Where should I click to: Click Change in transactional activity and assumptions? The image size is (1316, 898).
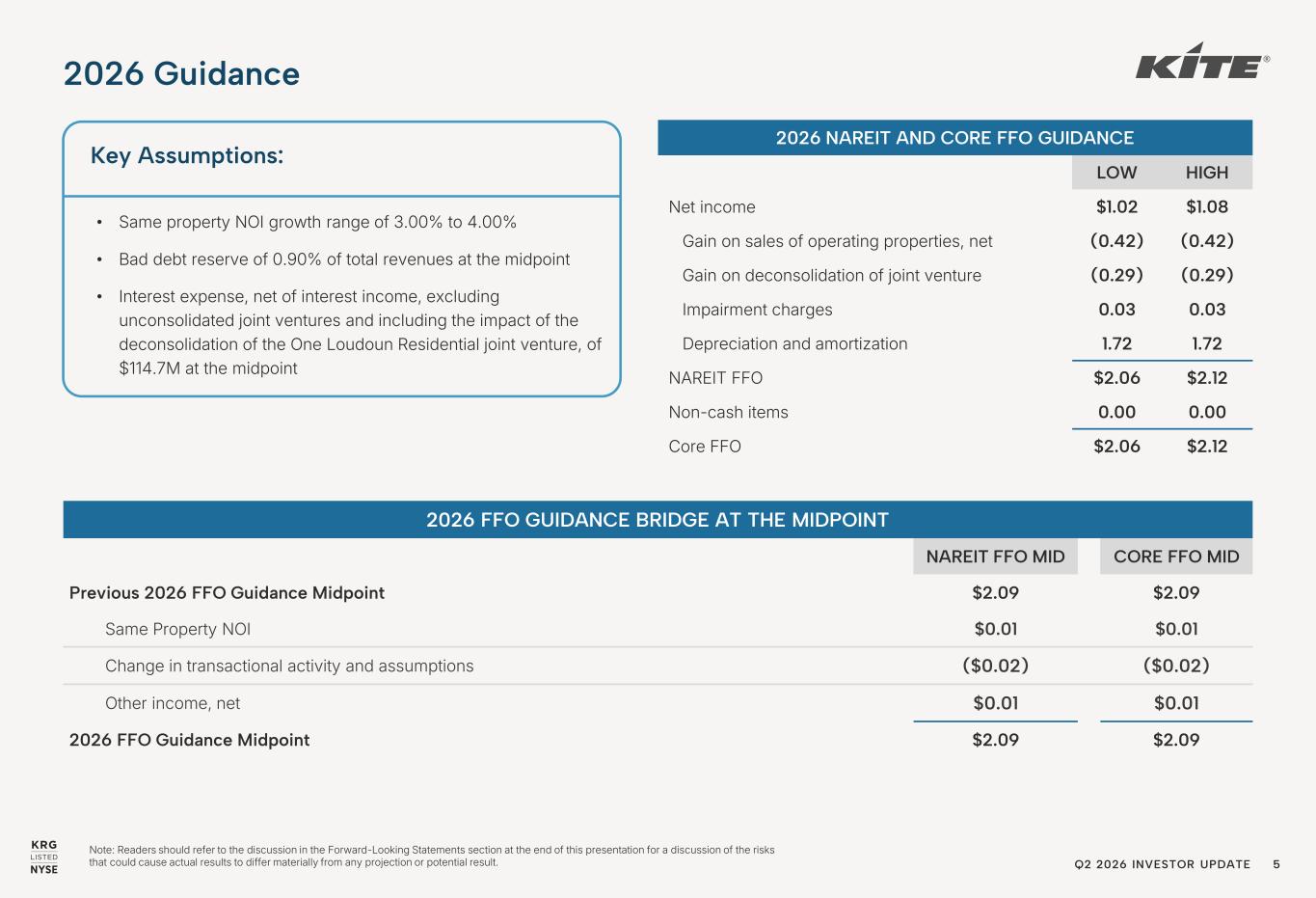[x=289, y=666]
